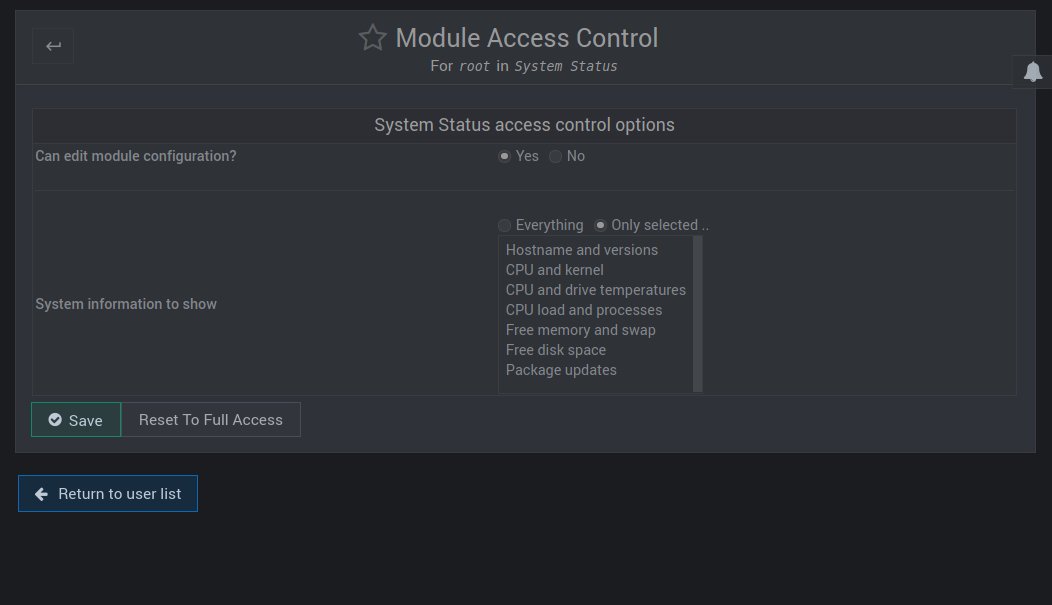Click the root username link
Image resolution: width=1052 pixels, height=605 pixels.
pos(473,66)
